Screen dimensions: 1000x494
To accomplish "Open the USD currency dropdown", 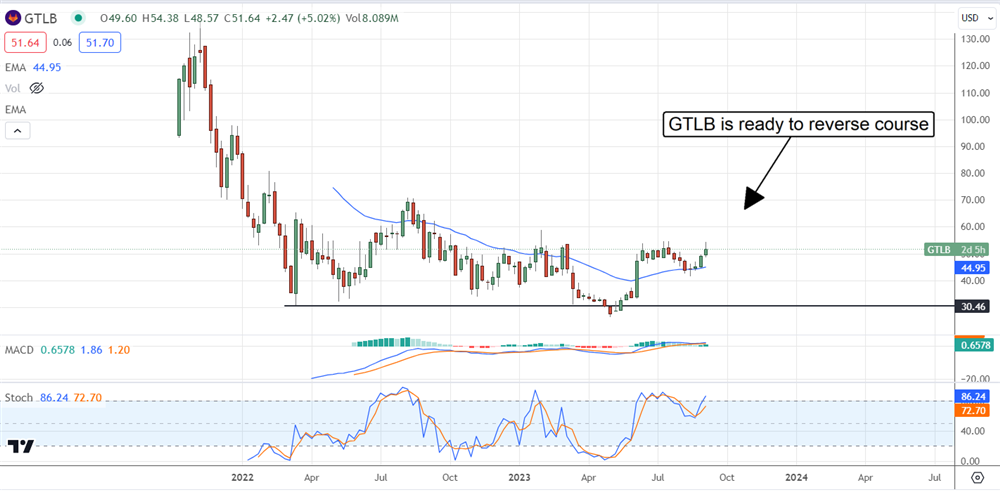I will point(977,18).
